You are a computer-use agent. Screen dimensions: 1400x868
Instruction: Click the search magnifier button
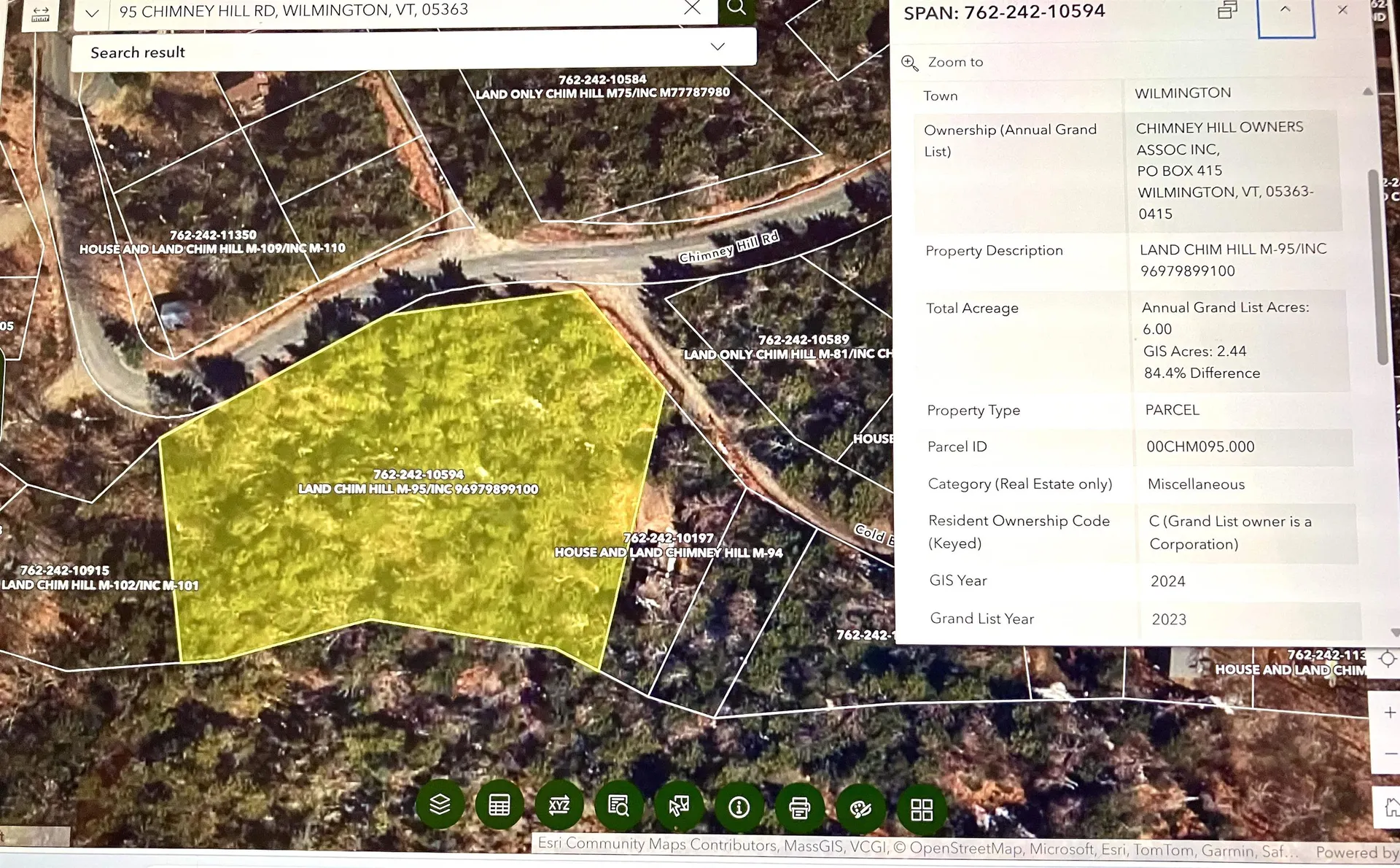click(736, 9)
